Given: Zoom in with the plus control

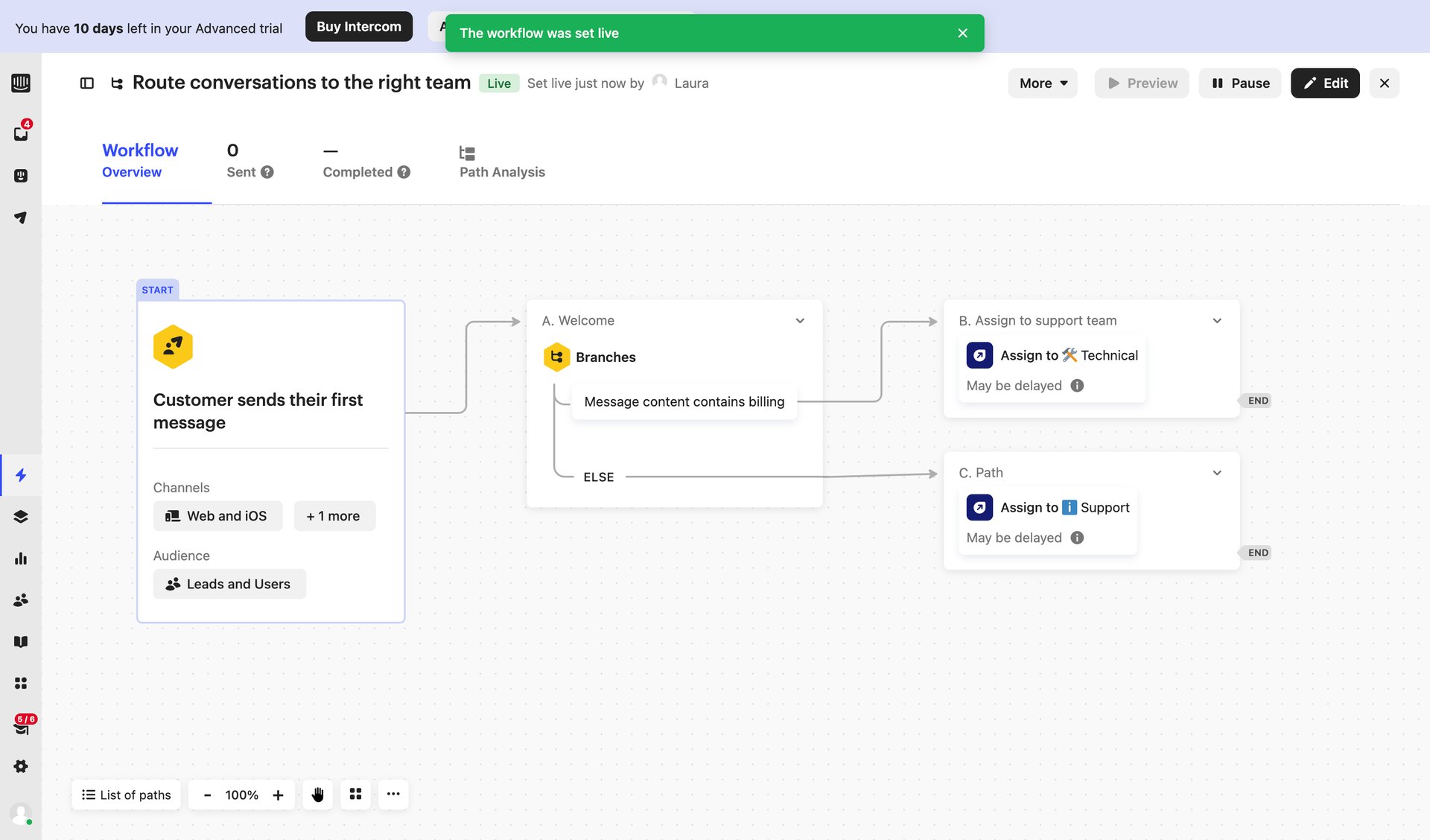Looking at the screenshot, I should pos(278,795).
